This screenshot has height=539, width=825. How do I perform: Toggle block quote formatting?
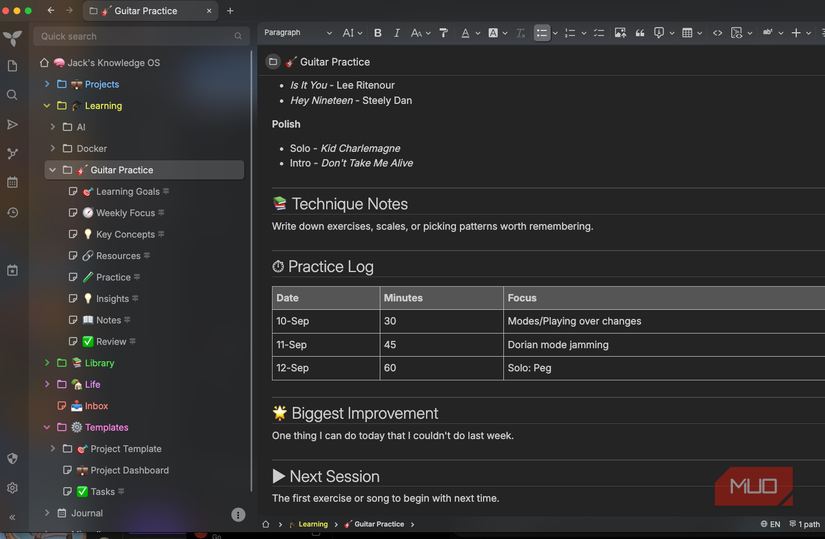tap(640, 33)
